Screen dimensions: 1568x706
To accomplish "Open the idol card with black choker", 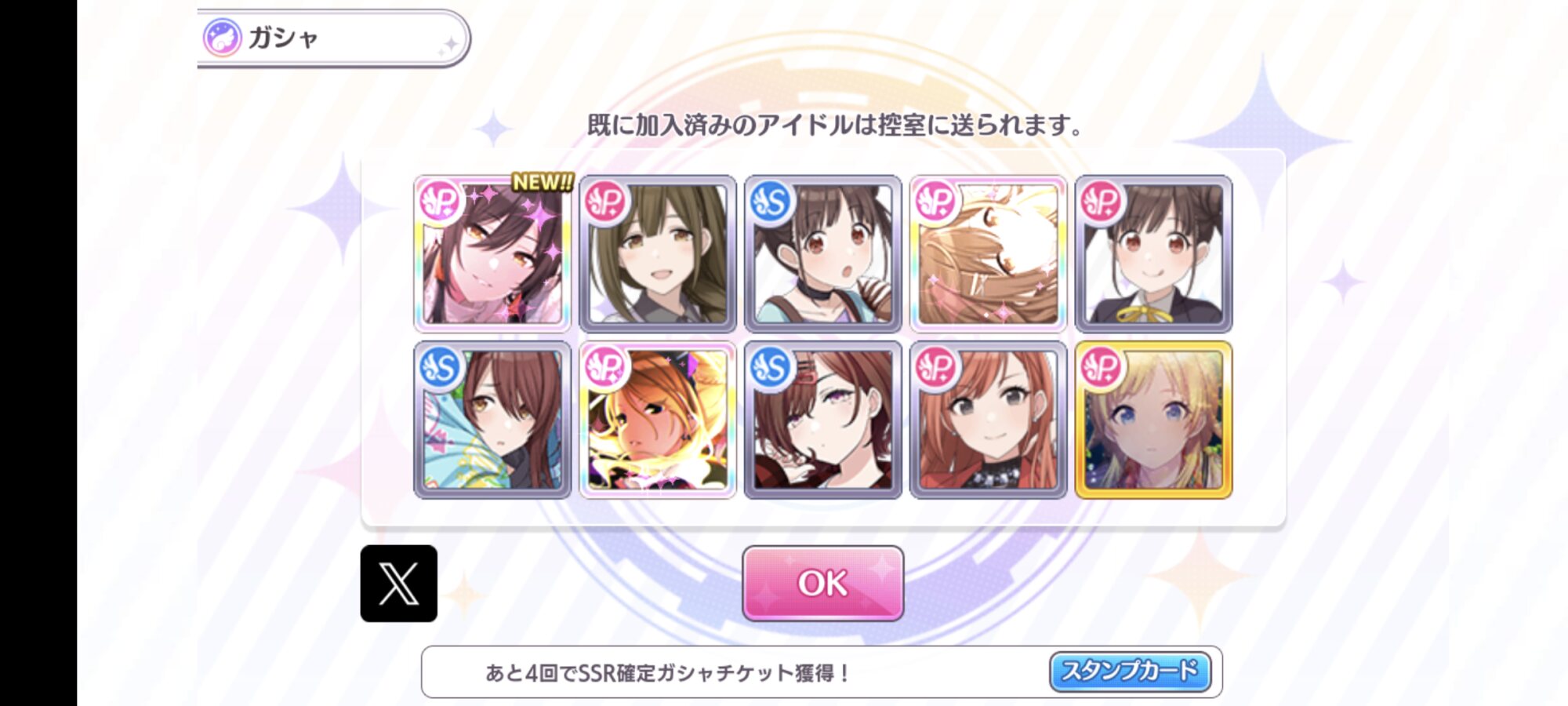I will tap(823, 253).
